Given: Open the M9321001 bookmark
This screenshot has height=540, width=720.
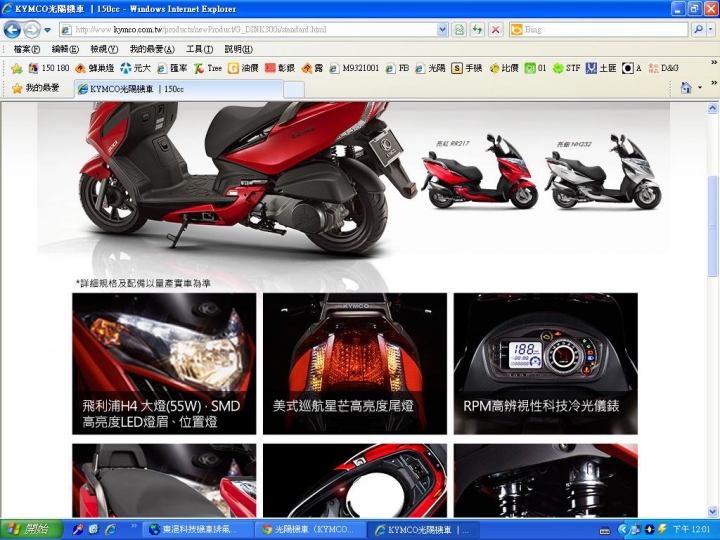Looking at the screenshot, I should click(354, 68).
